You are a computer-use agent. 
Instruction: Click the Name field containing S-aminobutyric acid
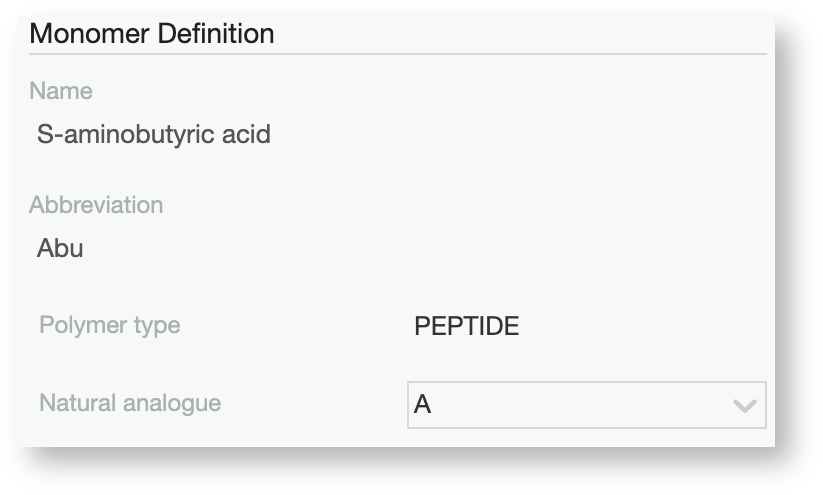click(x=153, y=133)
